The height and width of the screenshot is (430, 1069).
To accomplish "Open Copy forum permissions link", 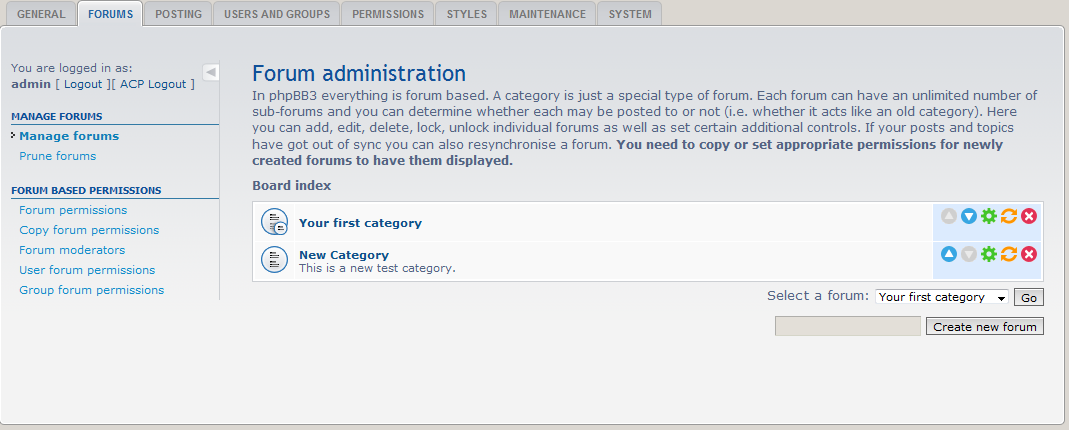I will coord(89,230).
